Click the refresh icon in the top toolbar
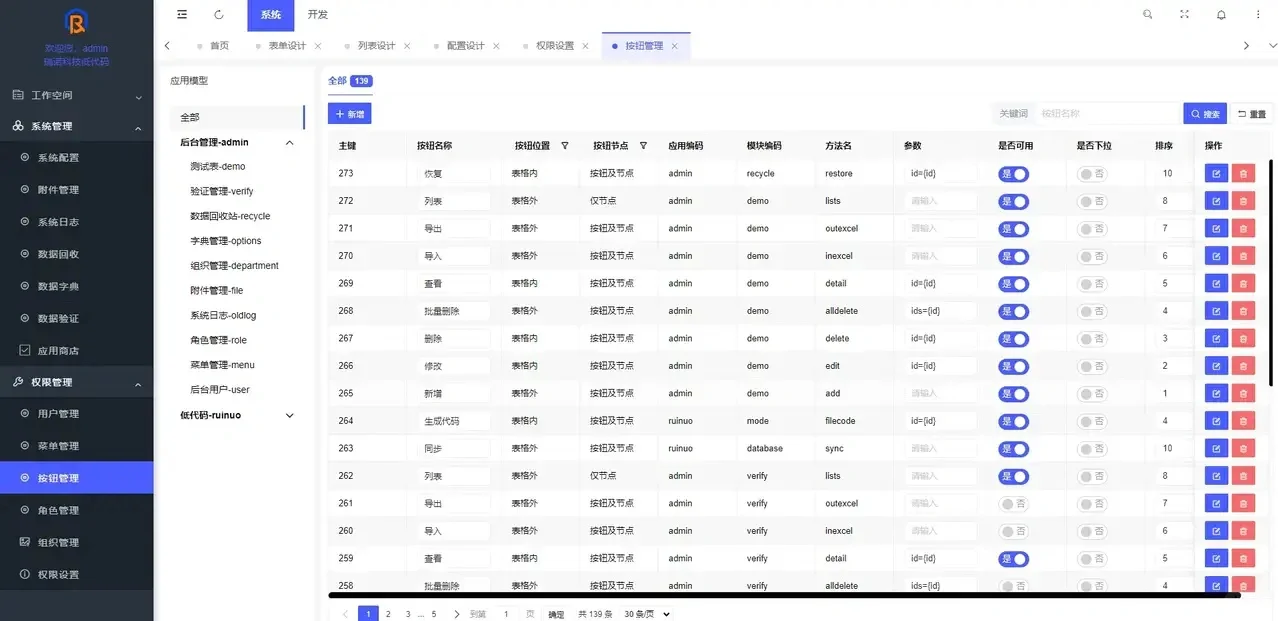Screen dimensions: 1278x621 tap(218, 14)
